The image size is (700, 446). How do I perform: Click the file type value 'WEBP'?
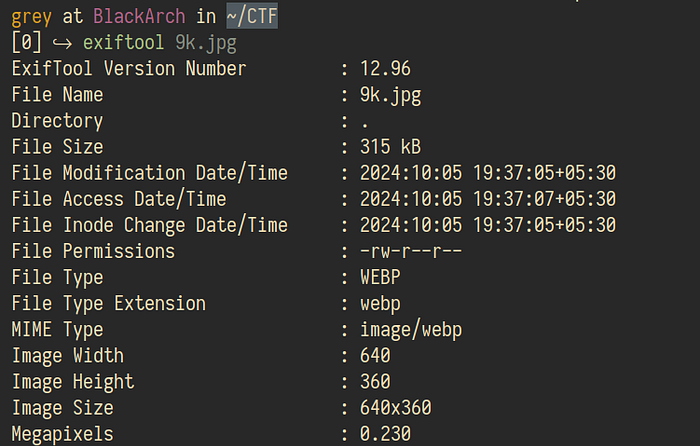coord(380,277)
